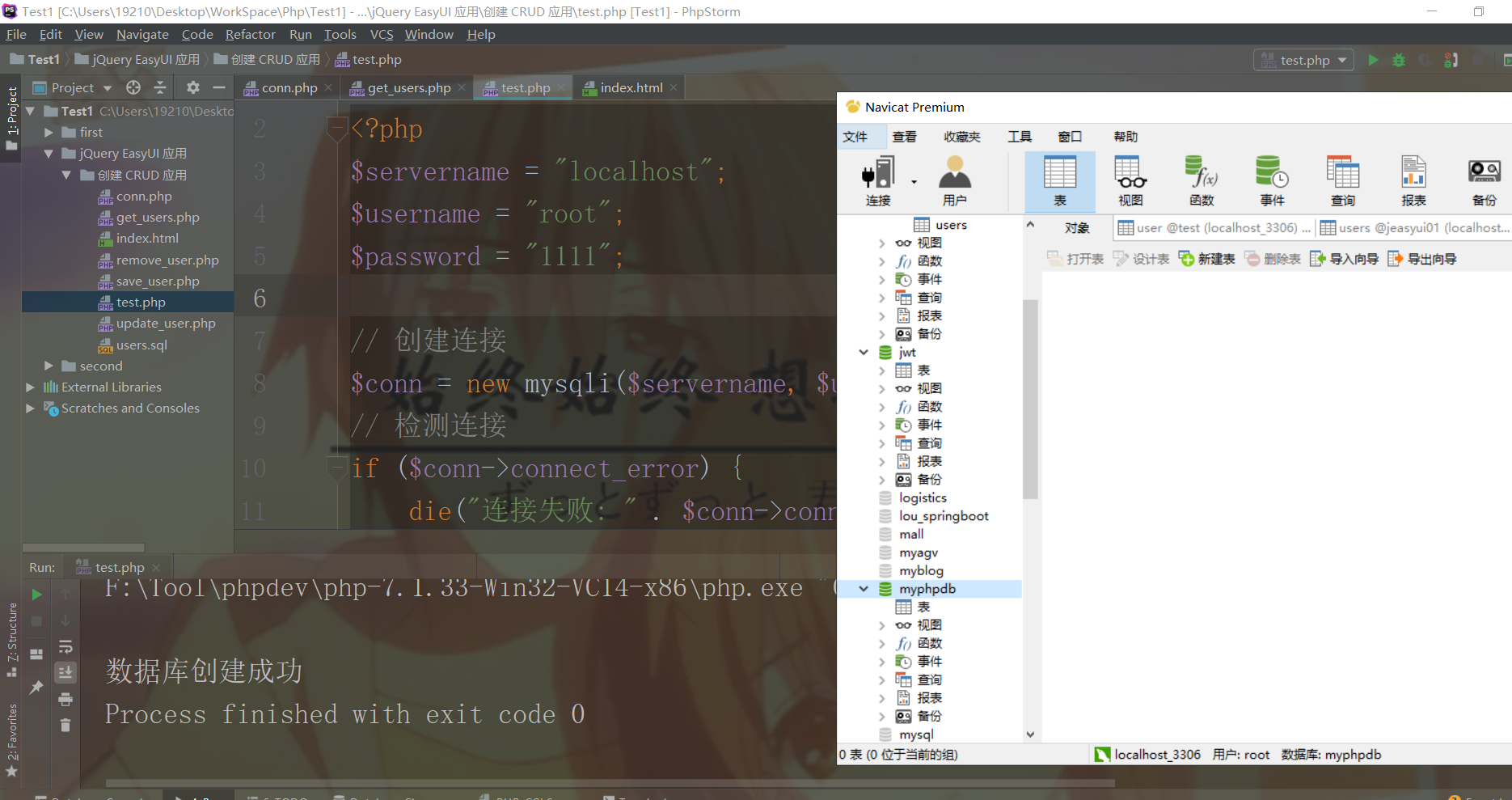This screenshot has height=800, width=1512.
Task: Switch to user @test tab in Navicat
Action: coord(1214,228)
